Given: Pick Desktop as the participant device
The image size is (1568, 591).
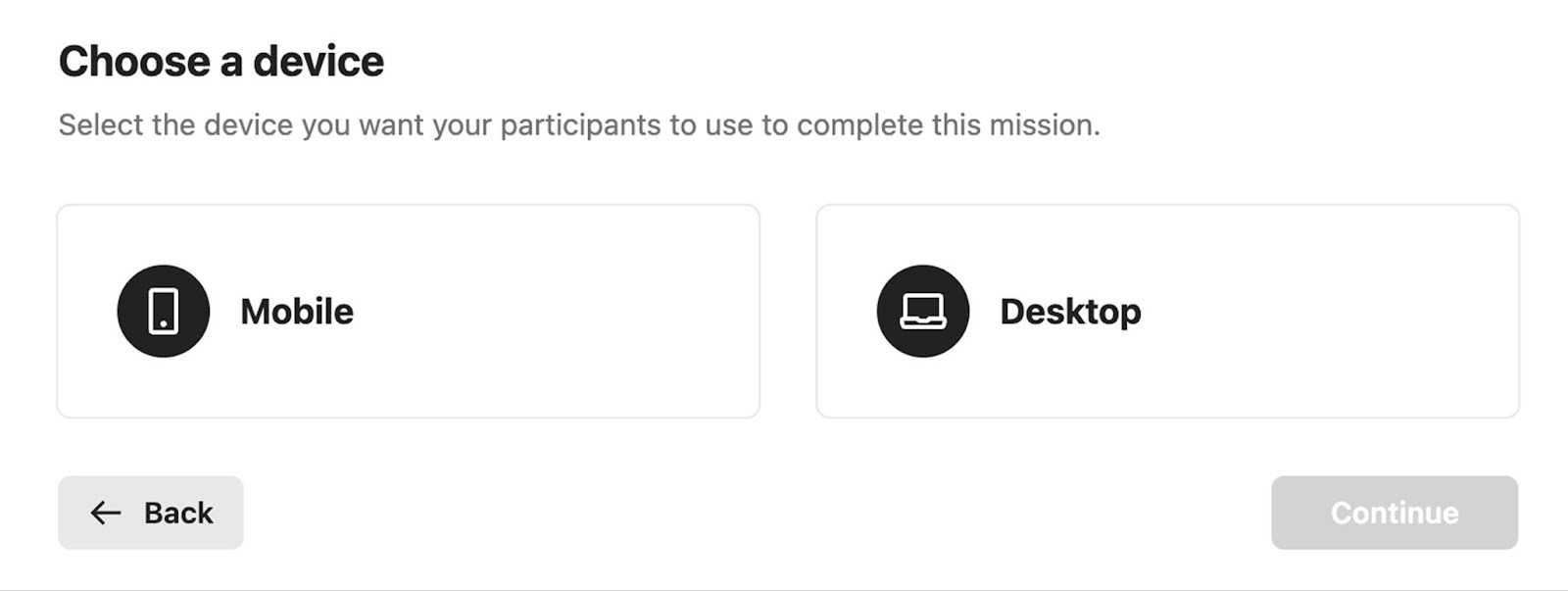Looking at the screenshot, I should (1167, 312).
